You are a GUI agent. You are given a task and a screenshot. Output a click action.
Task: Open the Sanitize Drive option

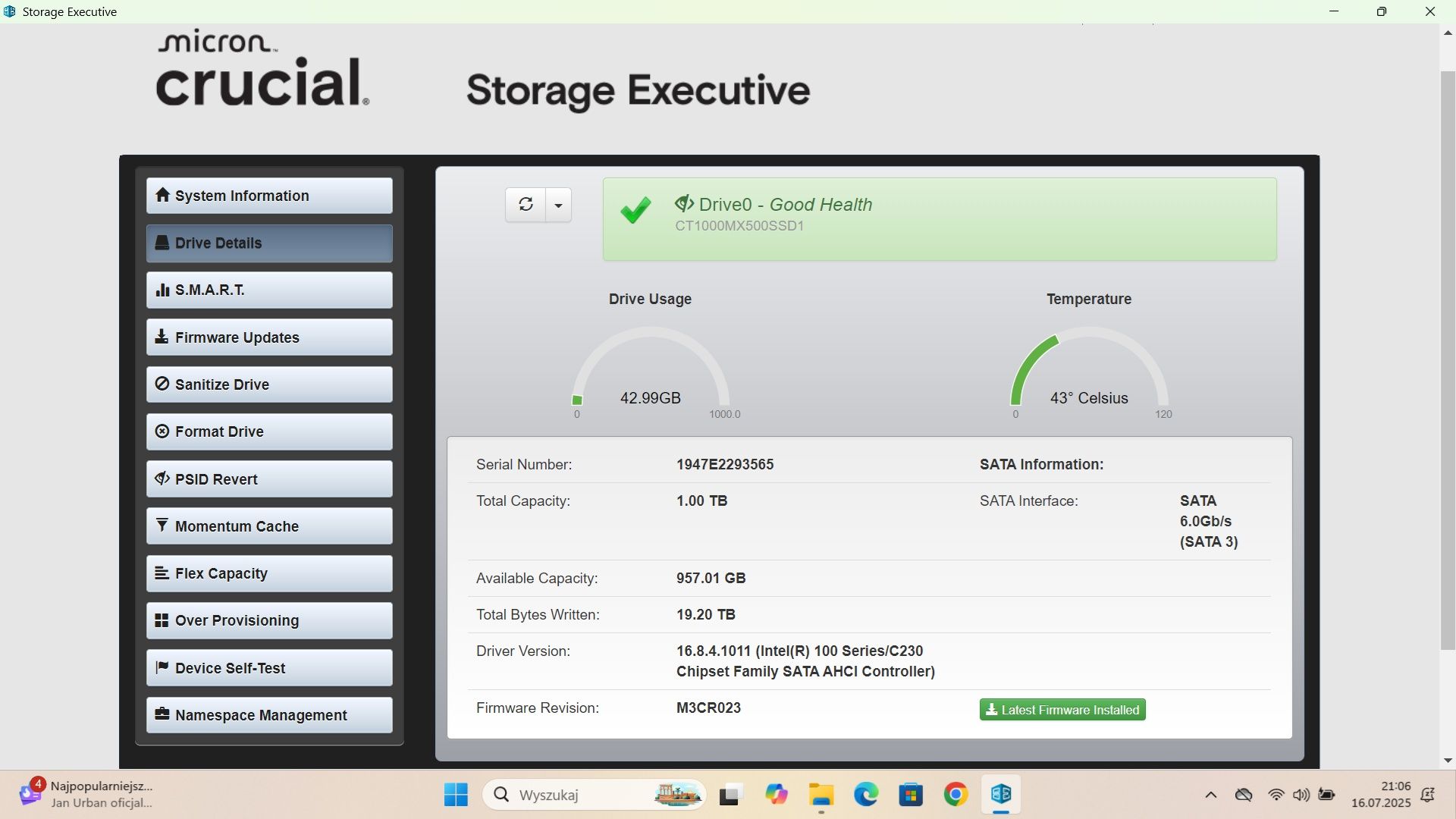pyautogui.click(x=269, y=384)
